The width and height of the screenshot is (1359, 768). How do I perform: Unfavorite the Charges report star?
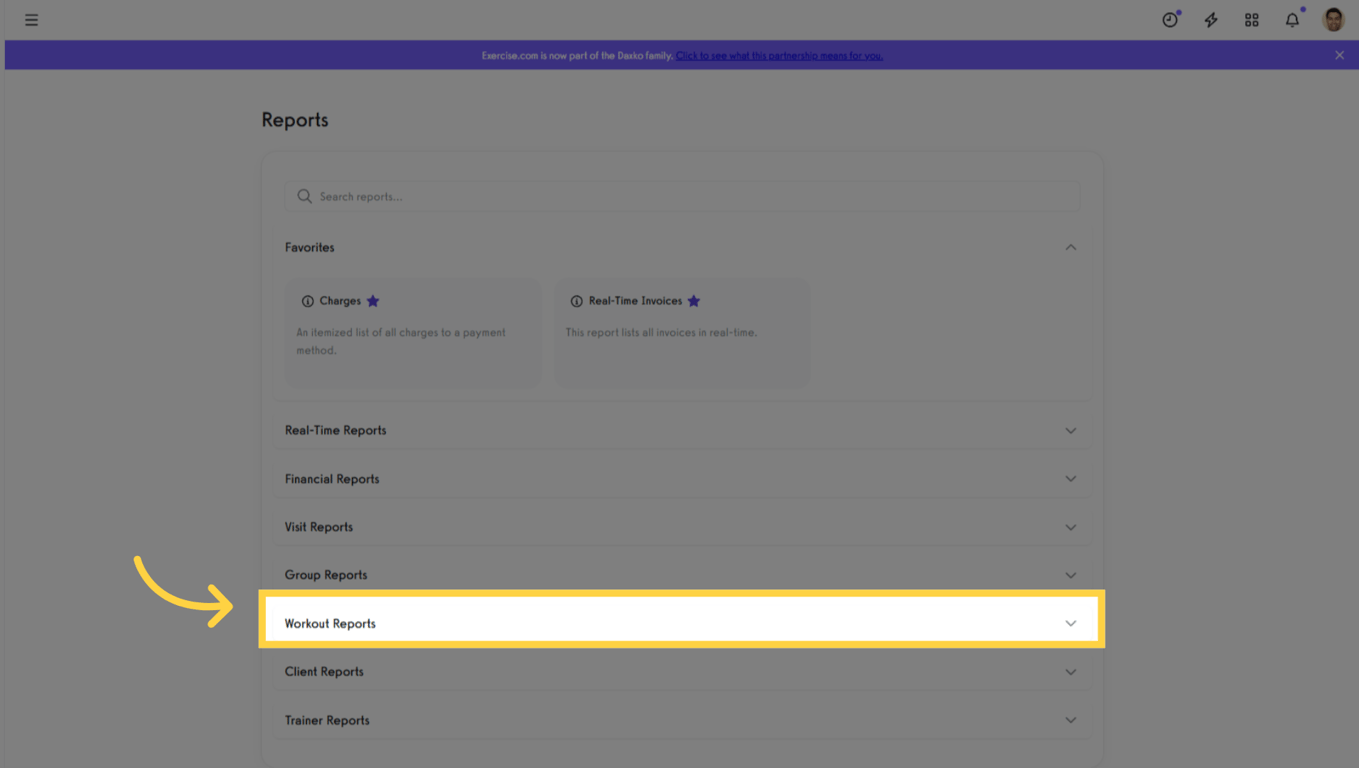click(x=372, y=300)
